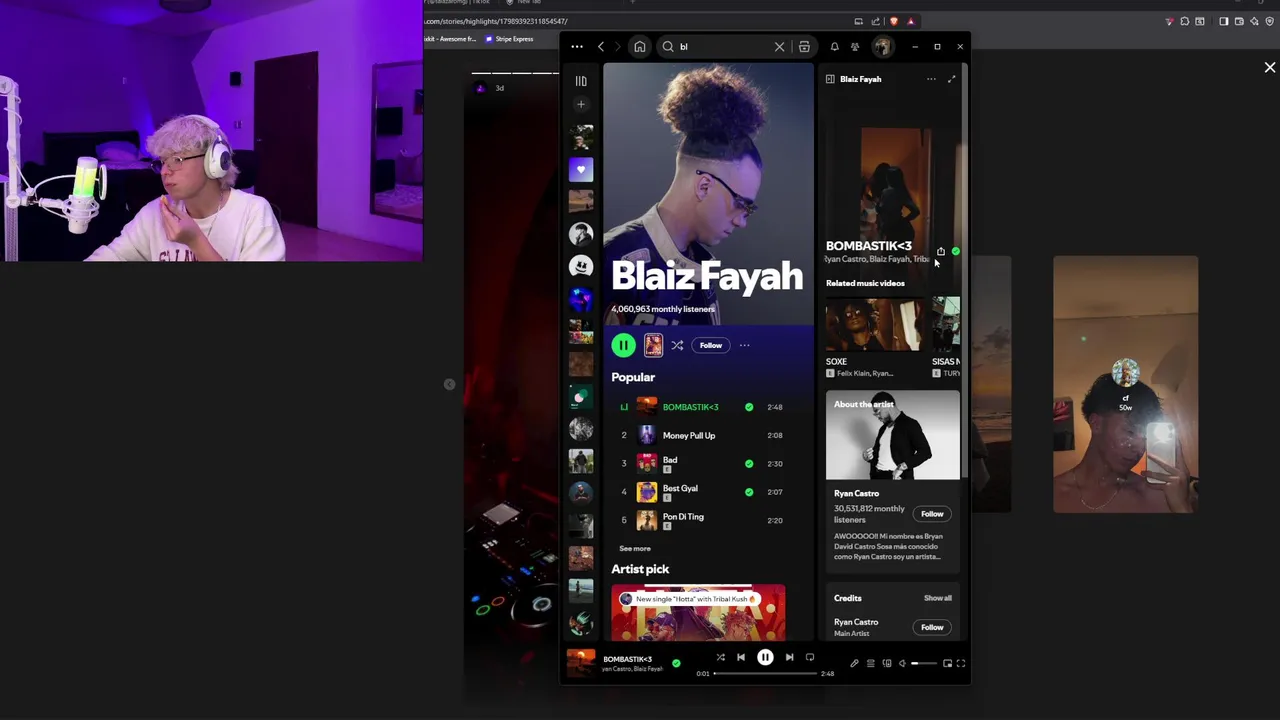Go back in Spotify navigation
The height and width of the screenshot is (720, 1280).
click(601, 46)
